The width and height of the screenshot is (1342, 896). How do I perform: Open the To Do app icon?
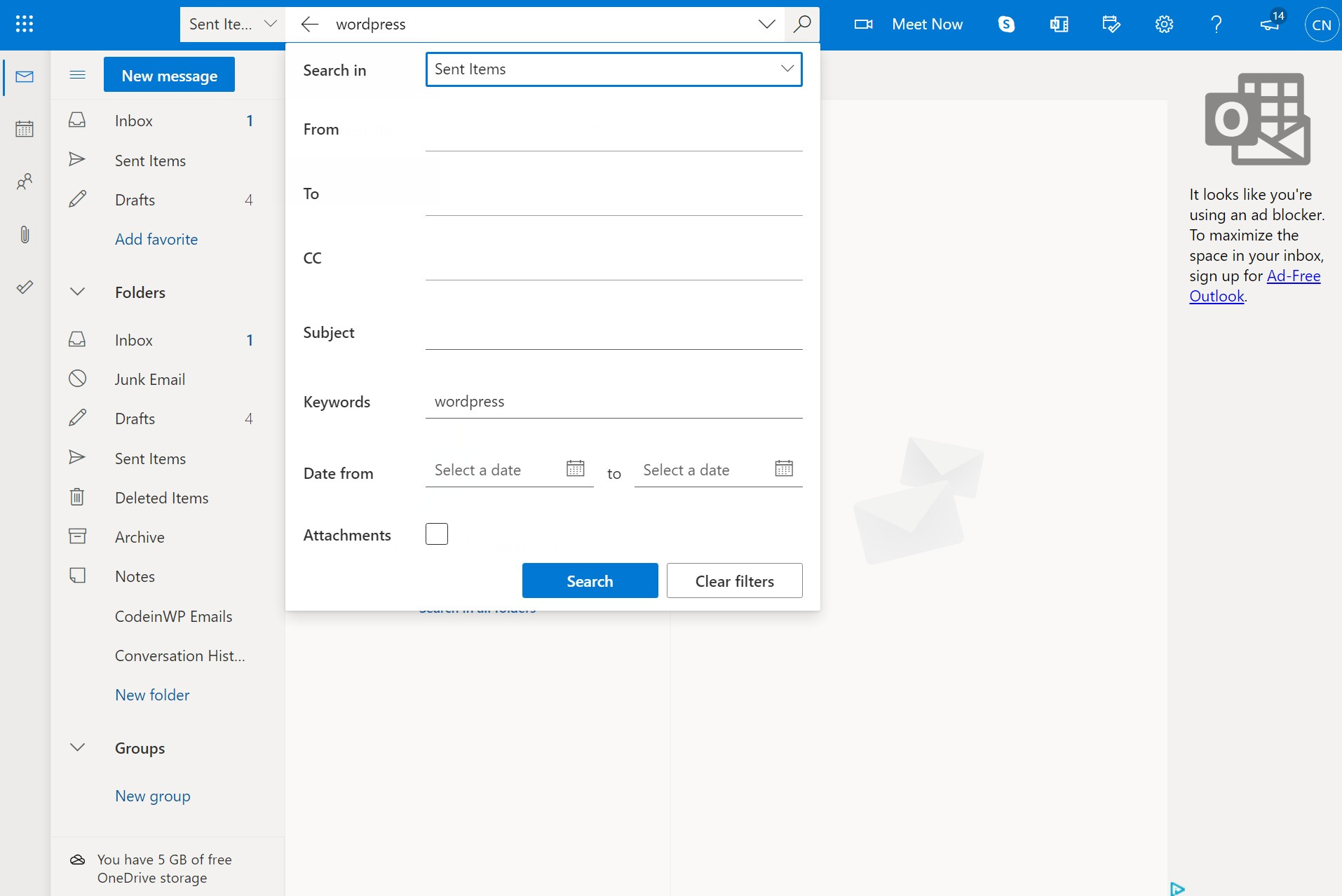(1111, 24)
